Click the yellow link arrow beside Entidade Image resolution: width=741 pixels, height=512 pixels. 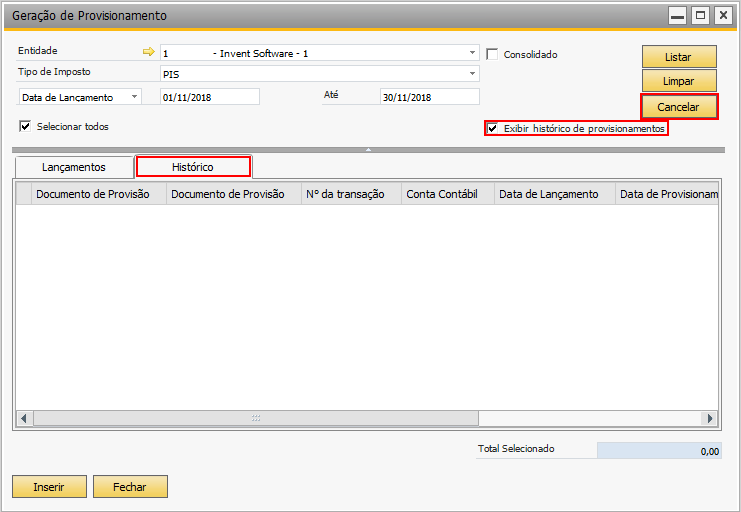[x=148, y=52]
